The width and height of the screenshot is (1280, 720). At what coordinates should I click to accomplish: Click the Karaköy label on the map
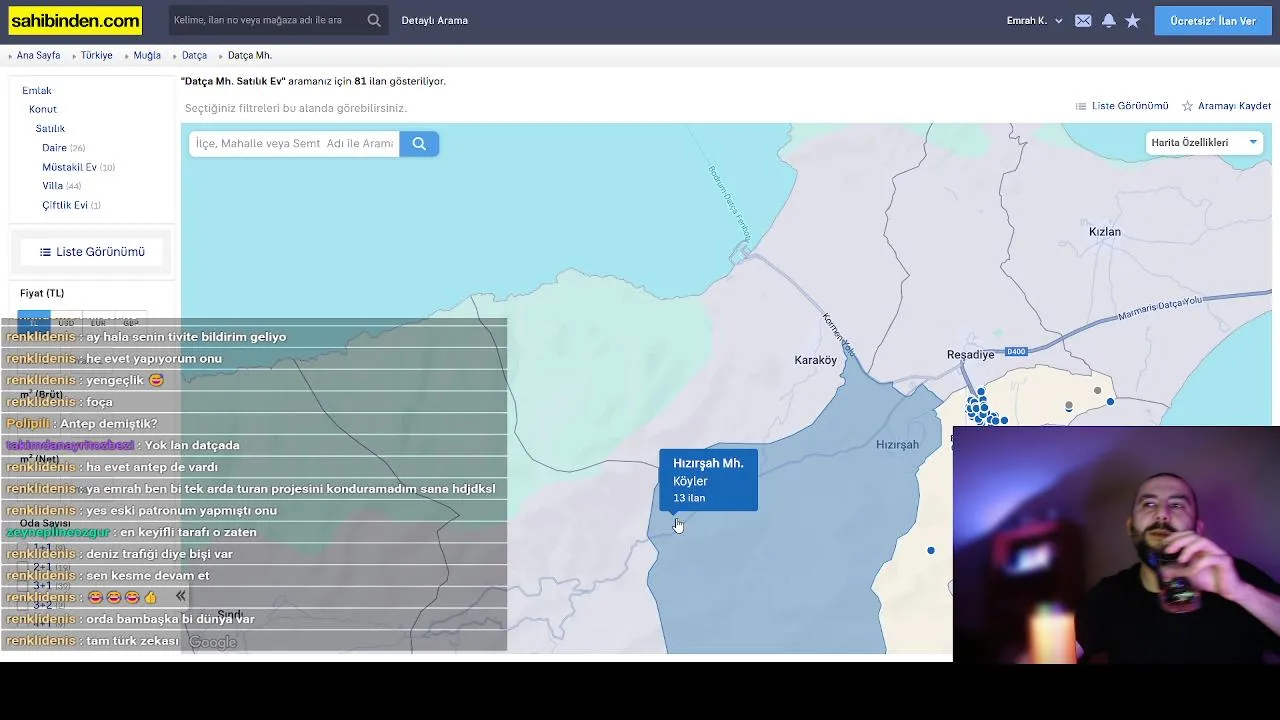tap(815, 360)
